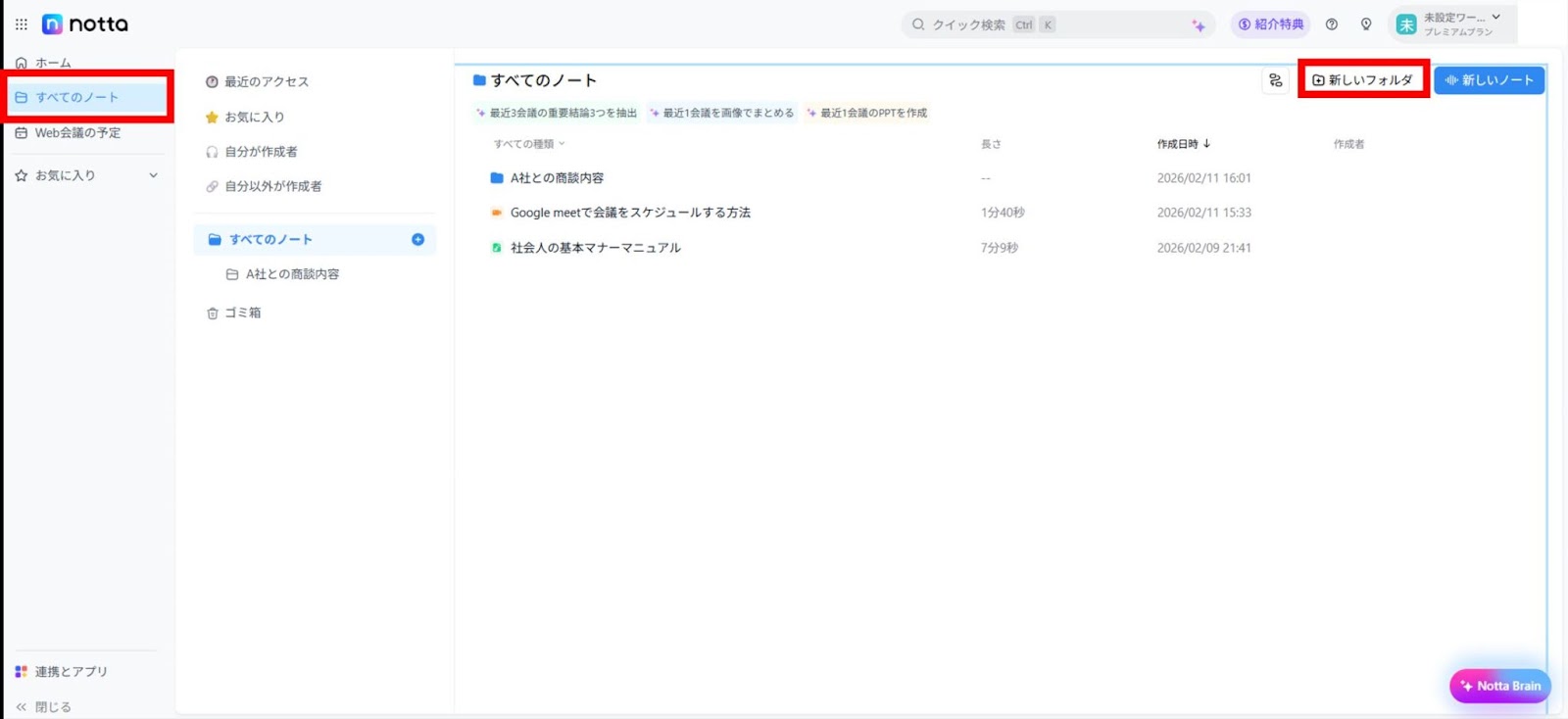1568x719 pixels.
Task: Click the 7分9秒 duration cell
Action: coord(999,248)
